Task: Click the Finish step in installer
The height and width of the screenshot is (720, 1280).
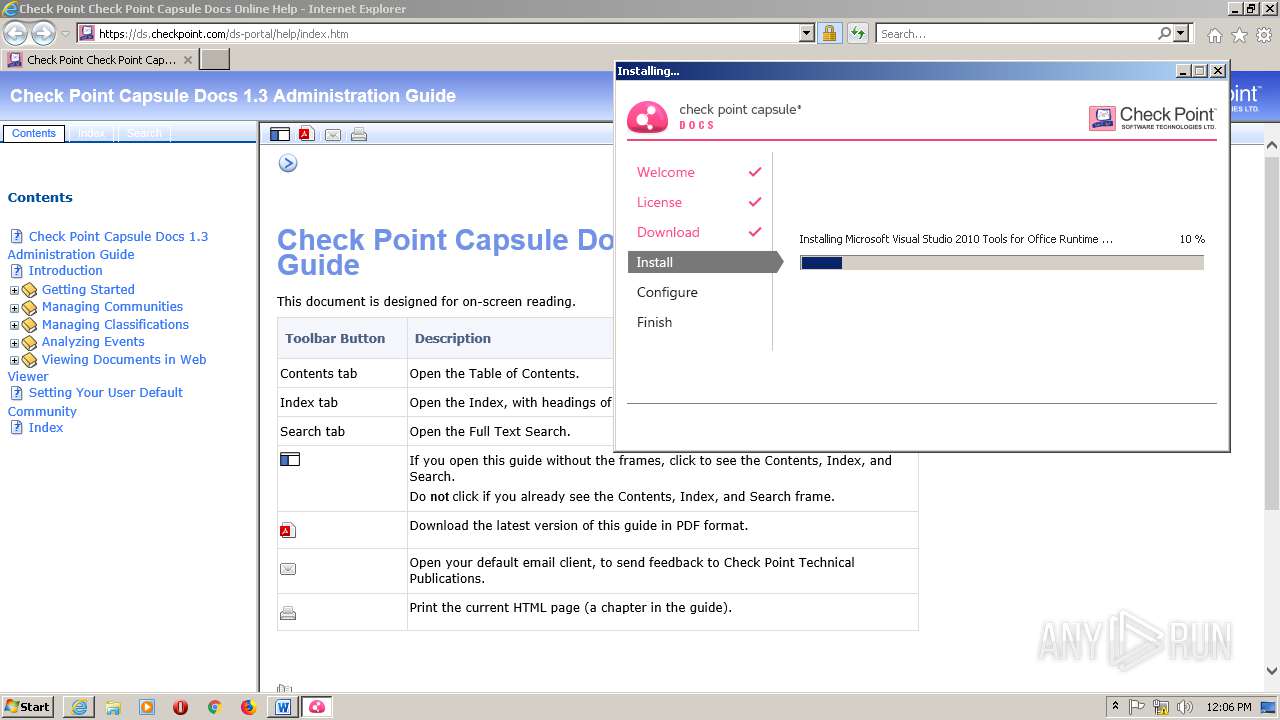Action: click(654, 322)
